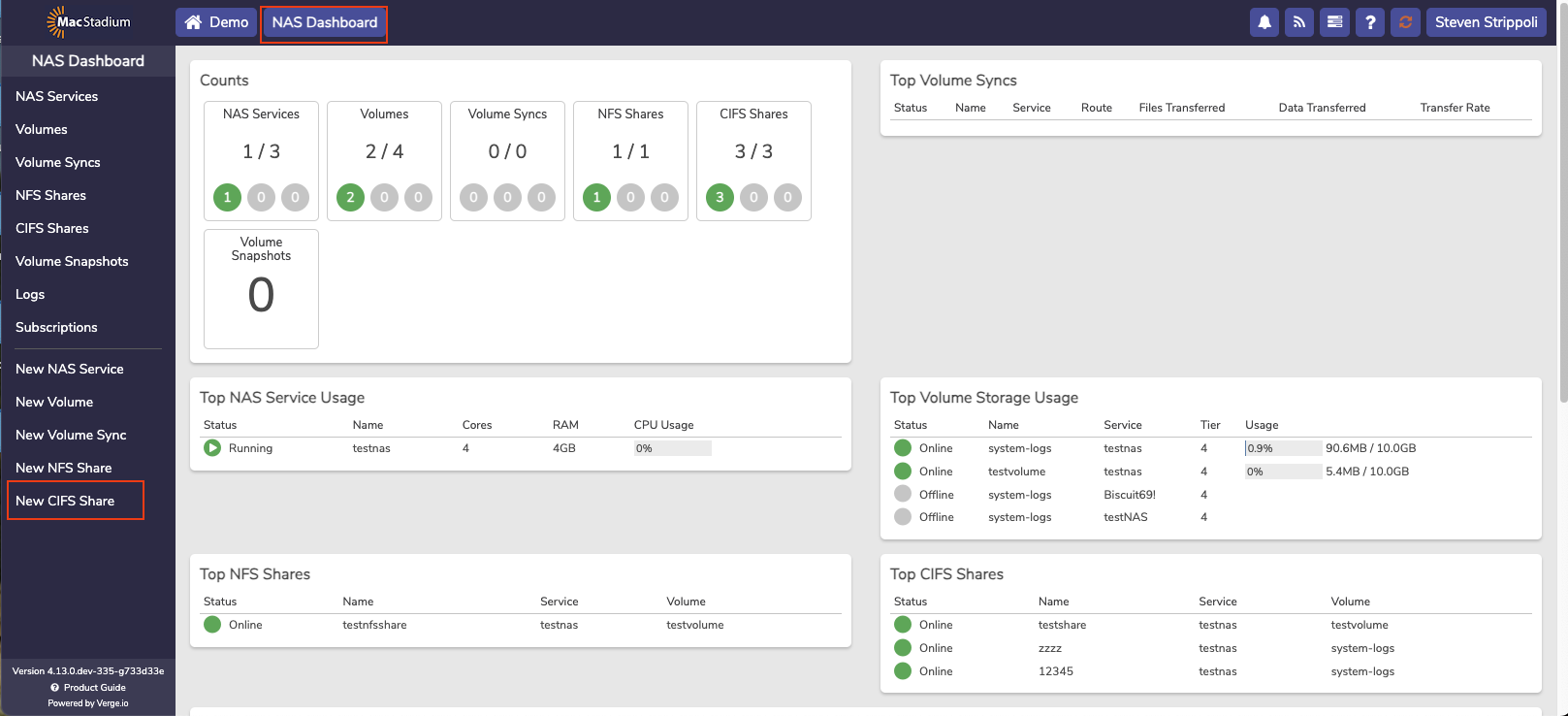
Task: Open Volume Snapshots in the sidebar
Action: click(x=72, y=261)
